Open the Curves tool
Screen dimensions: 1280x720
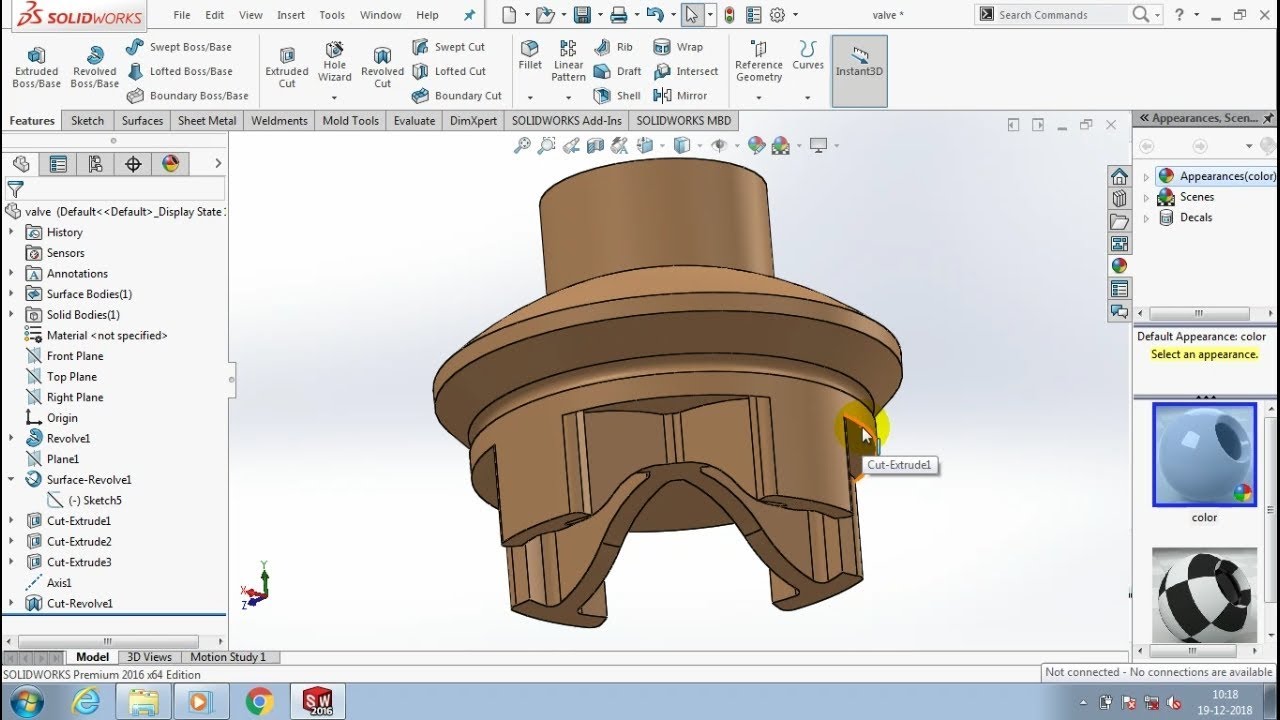point(808,56)
